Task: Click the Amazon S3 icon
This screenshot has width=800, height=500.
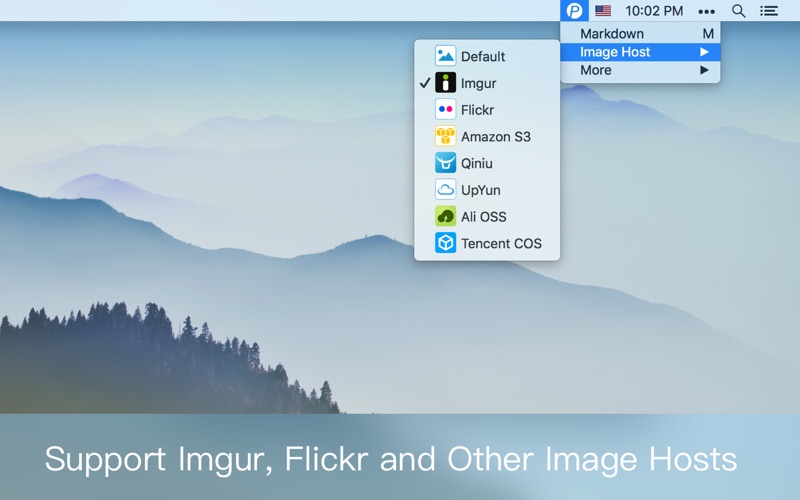Action: point(445,137)
